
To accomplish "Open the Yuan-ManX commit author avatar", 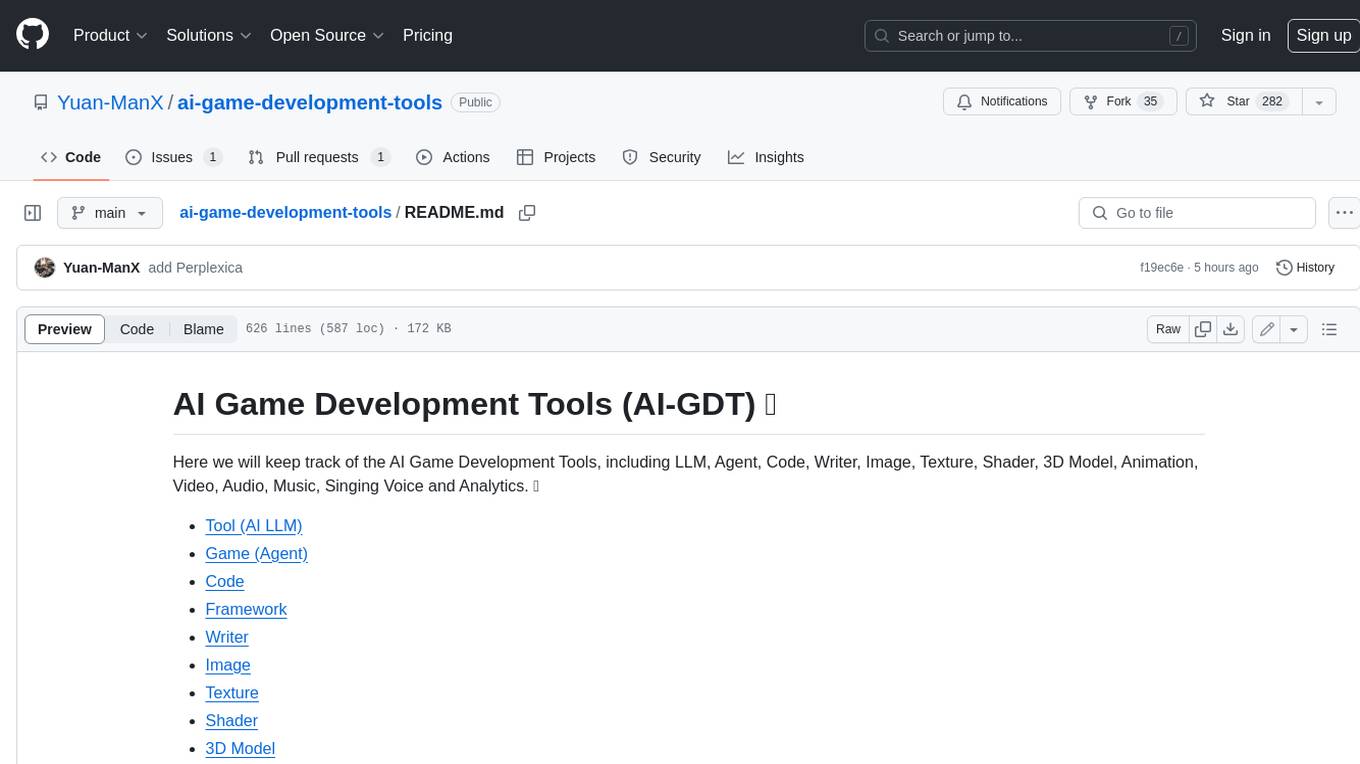I will click(44, 268).
